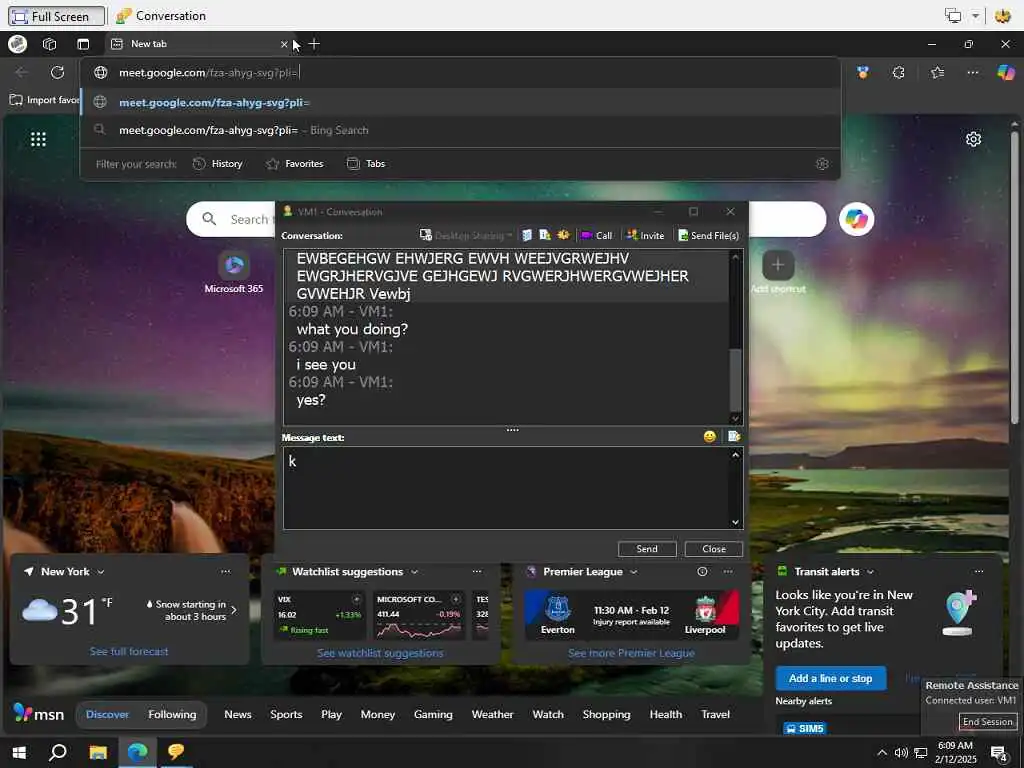Click the address bar URL field
The image size is (1024, 768).
coord(460,72)
